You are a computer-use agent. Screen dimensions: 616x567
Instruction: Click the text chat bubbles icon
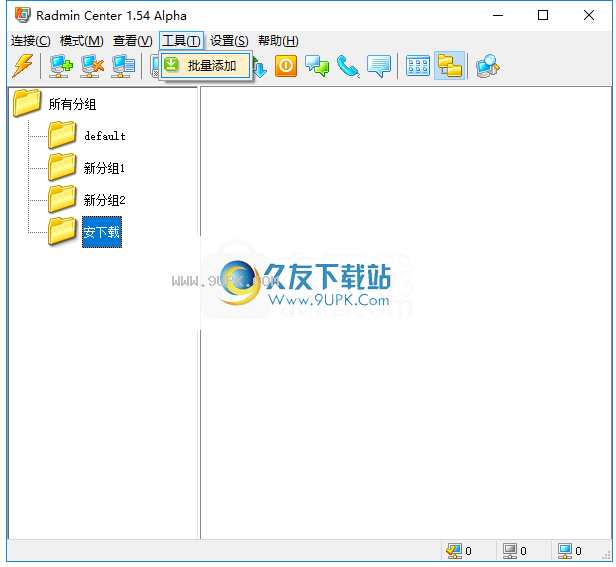[x=317, y=66]
